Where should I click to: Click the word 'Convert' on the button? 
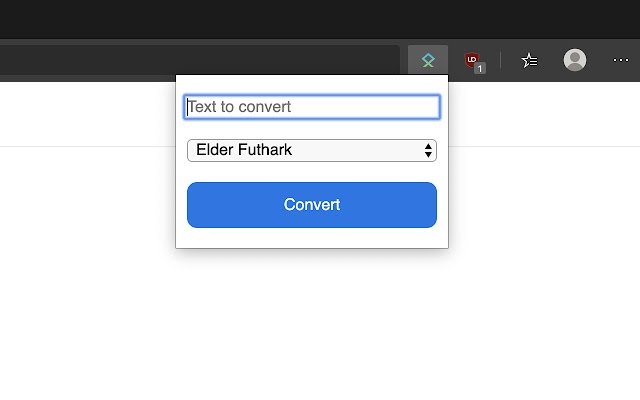(312, 205)
